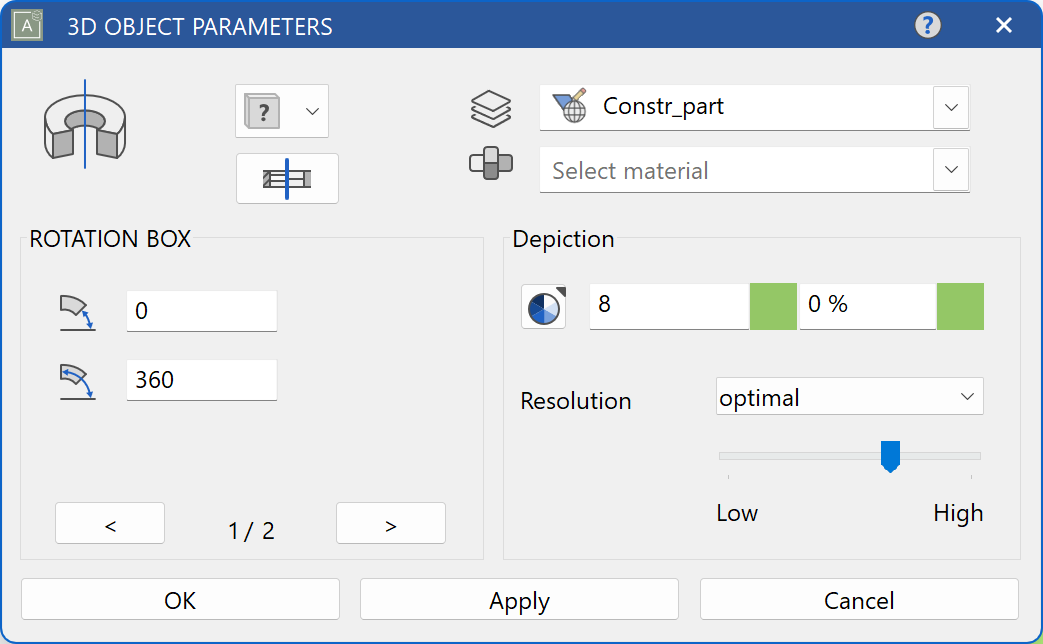Click the section alignment button below the question dropdown
This screenshot has width=1043, height=644.
tap(287, 178)
